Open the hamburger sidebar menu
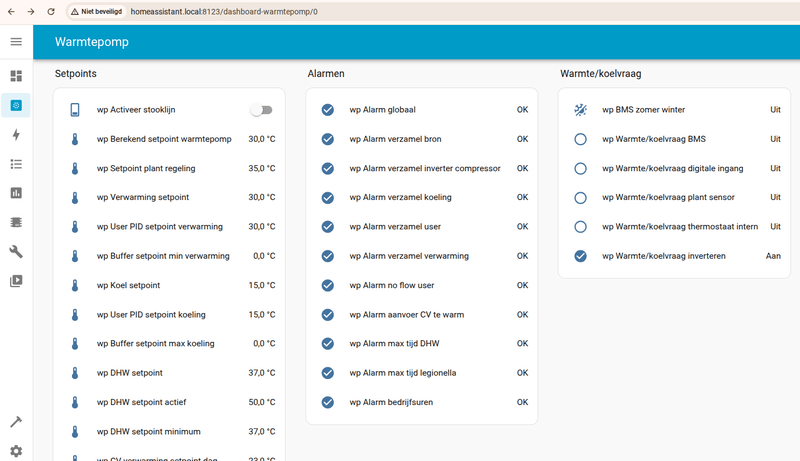800x461 pixels. click(x=16, y=42)
